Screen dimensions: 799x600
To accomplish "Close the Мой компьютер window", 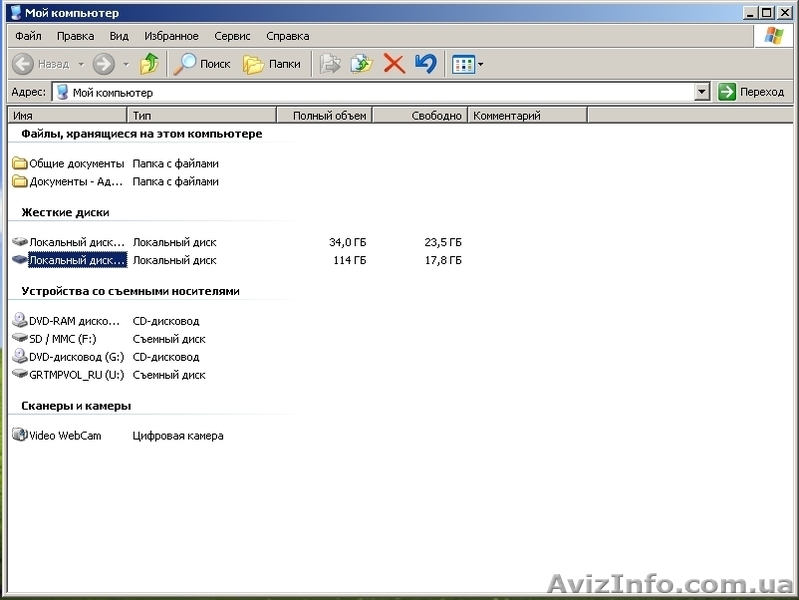I will (x=784, y=12).
